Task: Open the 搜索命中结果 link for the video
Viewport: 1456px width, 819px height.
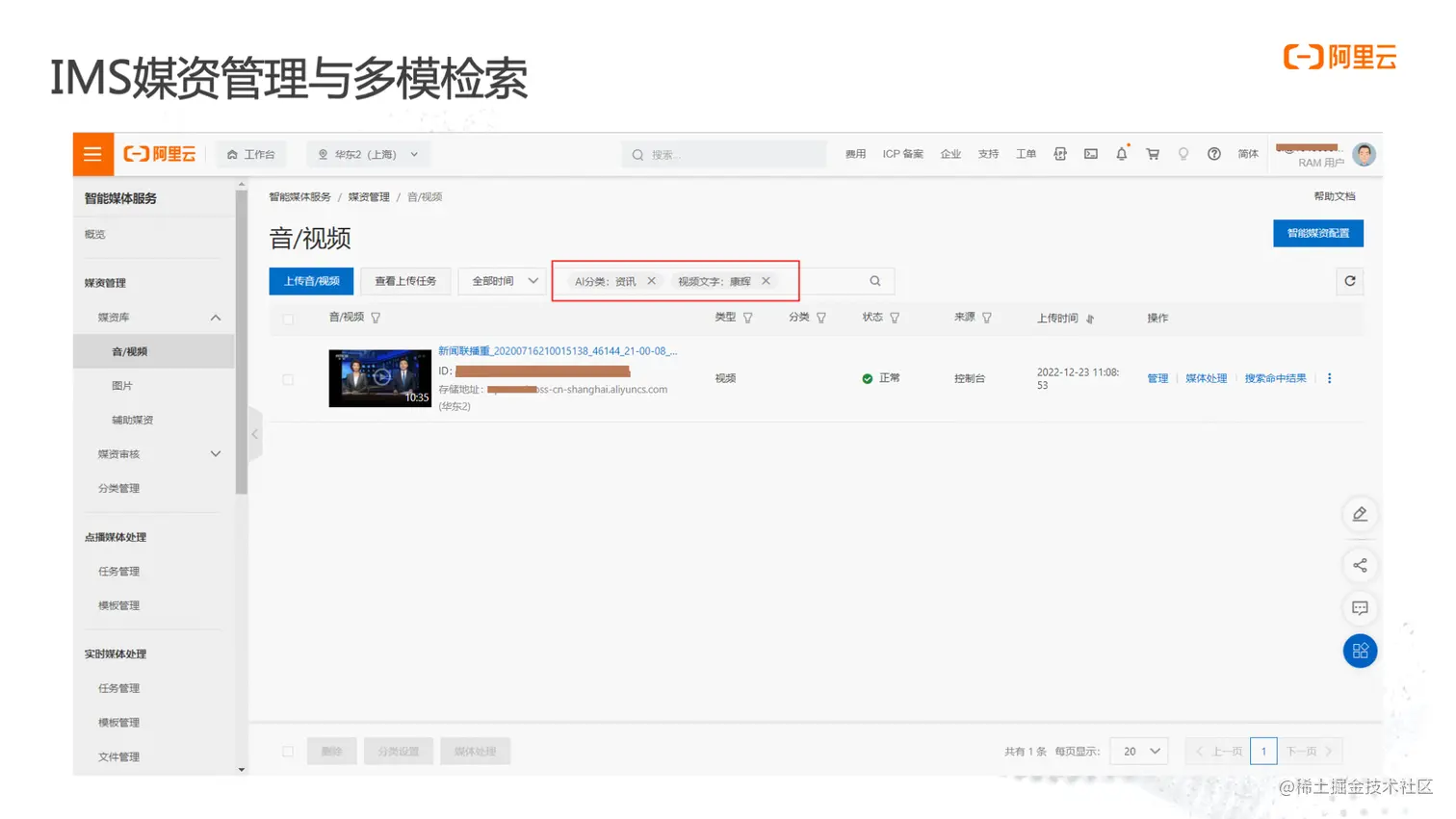Action: point(1274,377)
